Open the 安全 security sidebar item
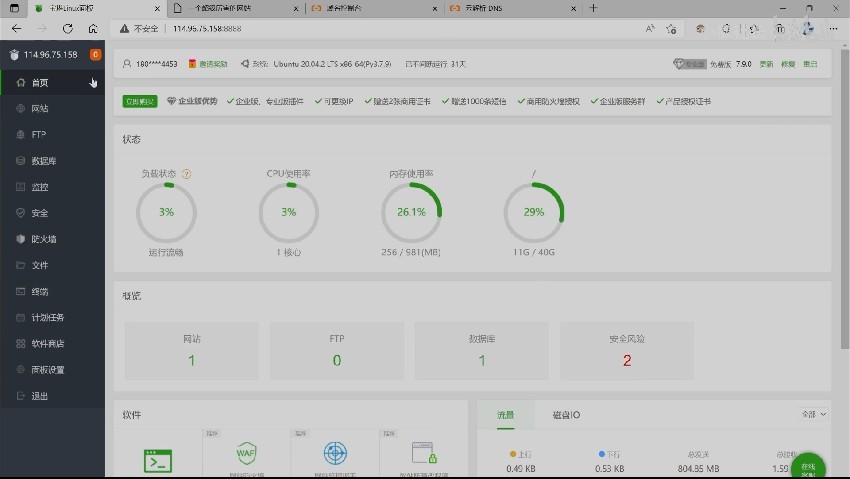 pyautogui.click(x=53, y=213)
